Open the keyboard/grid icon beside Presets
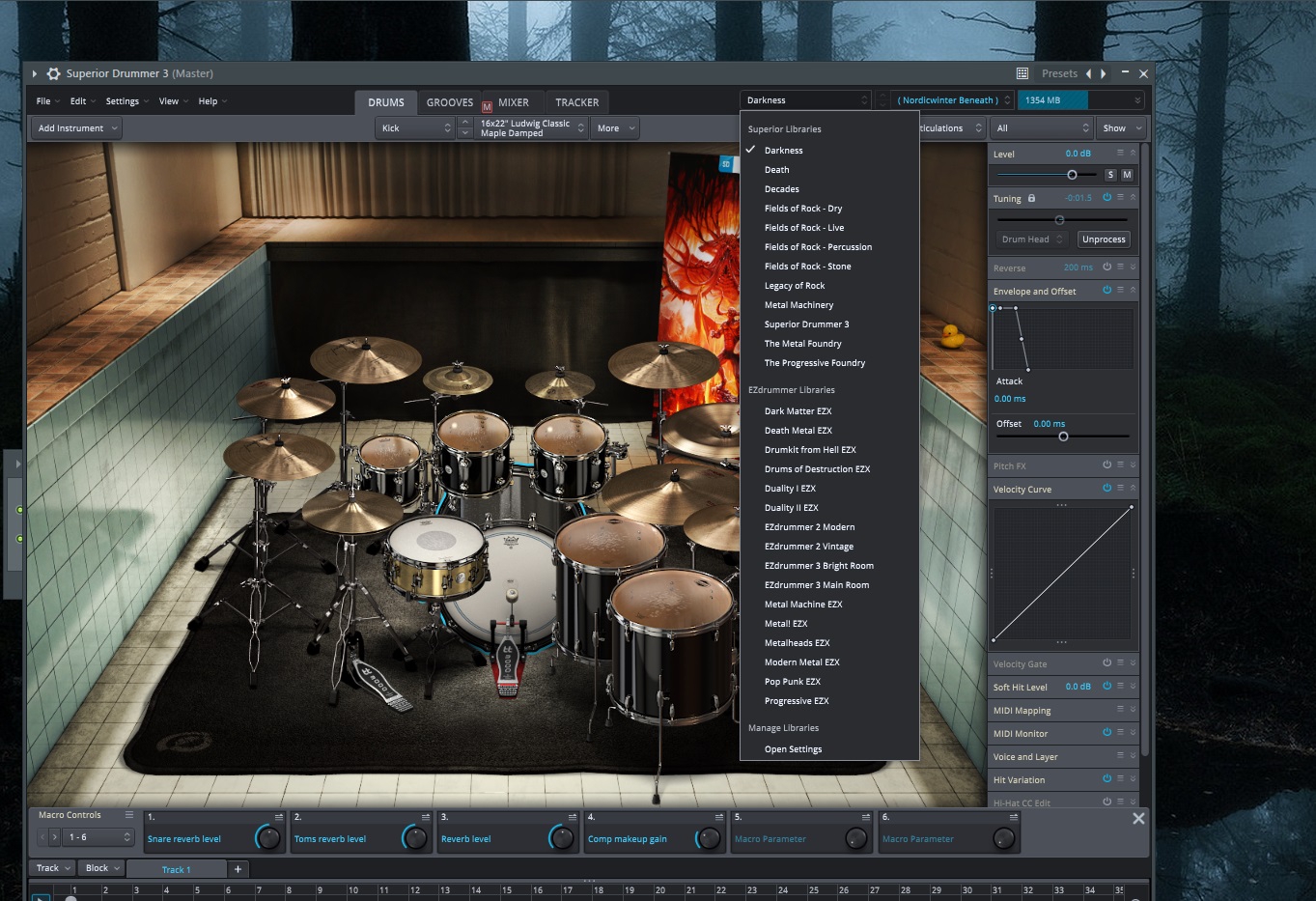This screenshot has width=1316, height=901. pos(1022,73)
